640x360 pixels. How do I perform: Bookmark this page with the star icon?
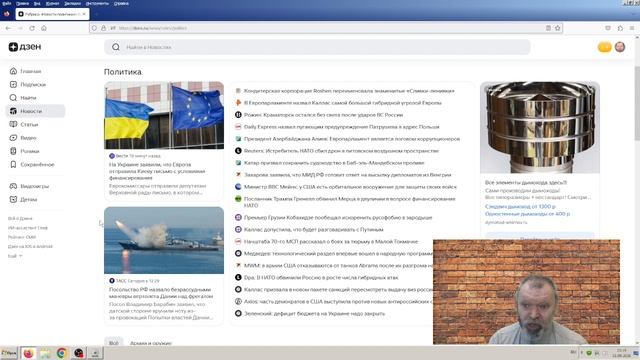click(558, 28)
